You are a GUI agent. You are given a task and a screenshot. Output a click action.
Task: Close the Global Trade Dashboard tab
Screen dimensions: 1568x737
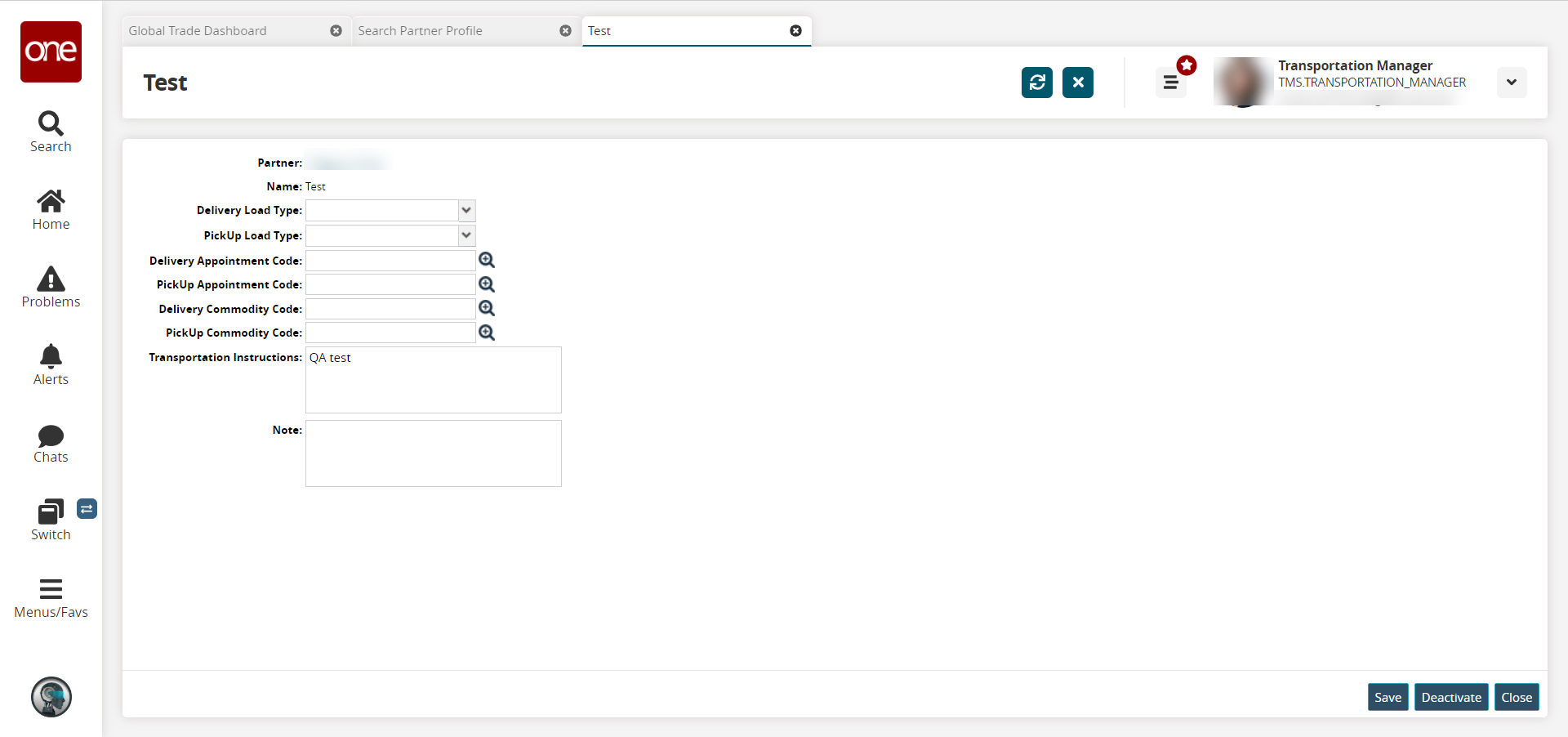click(336, 31)
